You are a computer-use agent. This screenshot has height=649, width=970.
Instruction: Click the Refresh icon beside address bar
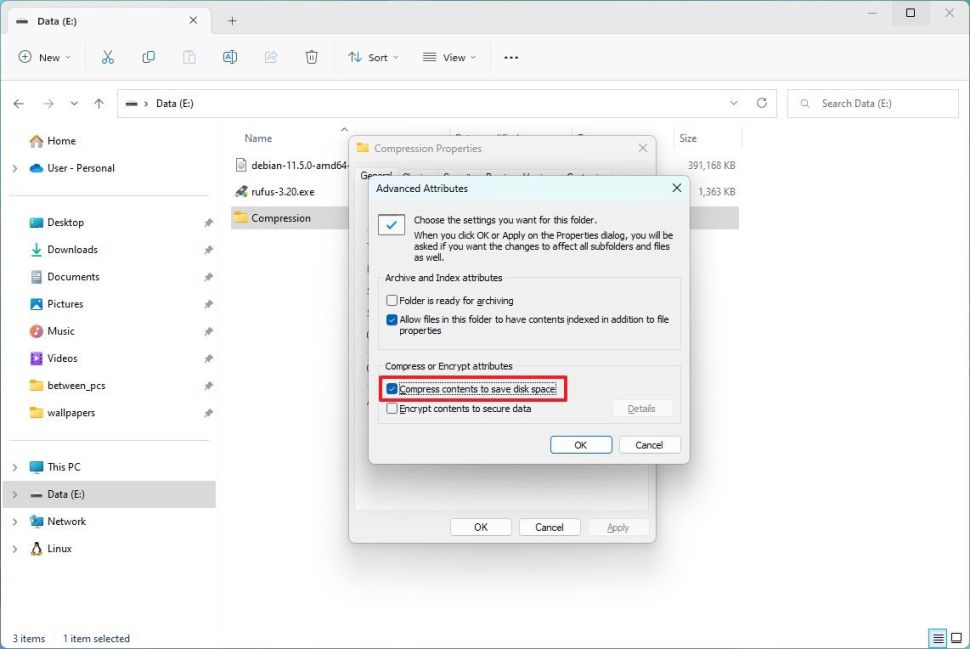tap(762, 103)
